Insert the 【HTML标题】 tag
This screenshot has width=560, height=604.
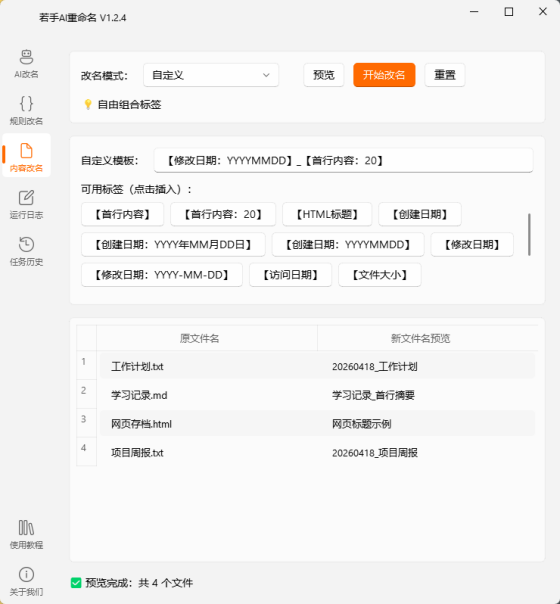click(x=327, y=214)
